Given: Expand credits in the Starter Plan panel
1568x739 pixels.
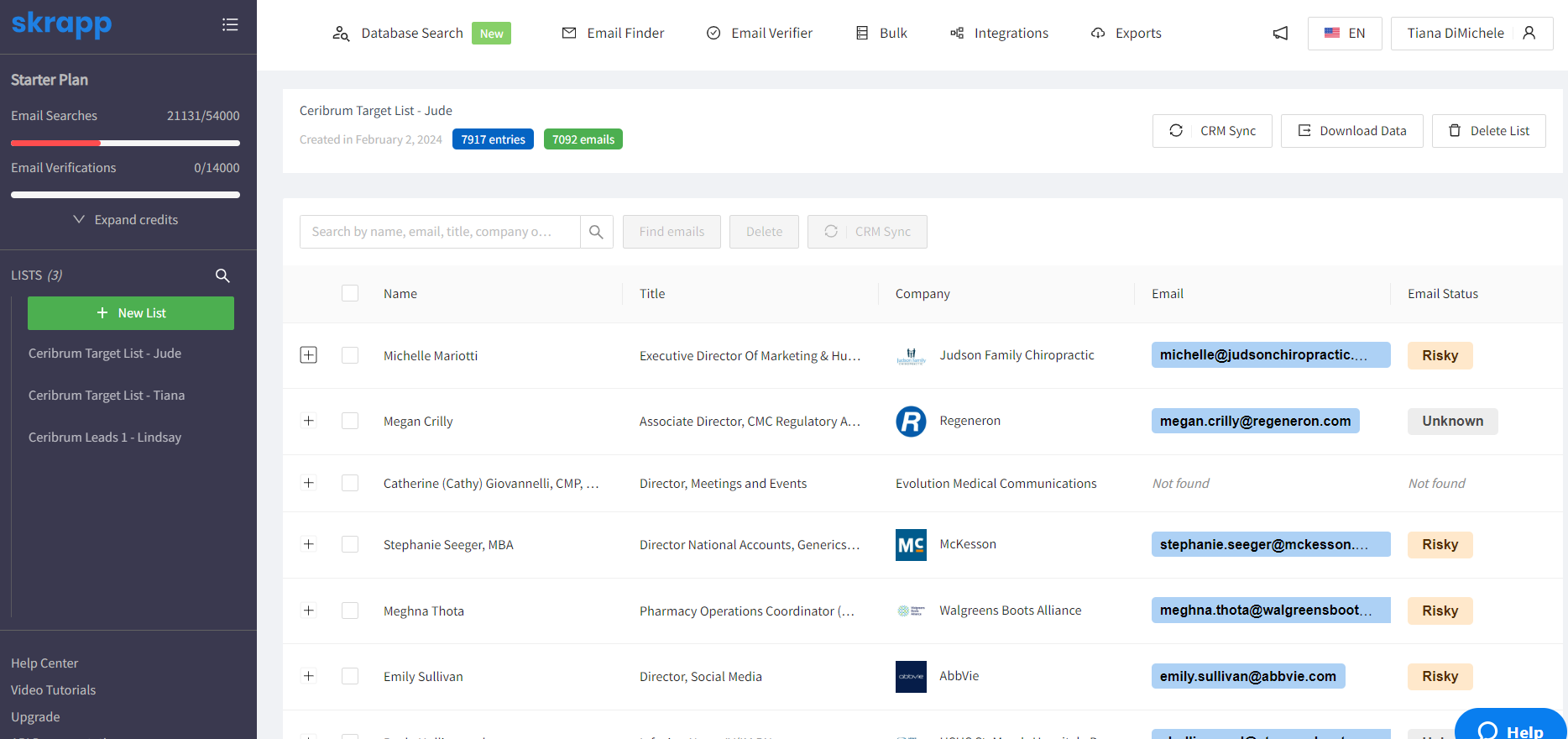Looking at the screenshot, I should (126, 220).
